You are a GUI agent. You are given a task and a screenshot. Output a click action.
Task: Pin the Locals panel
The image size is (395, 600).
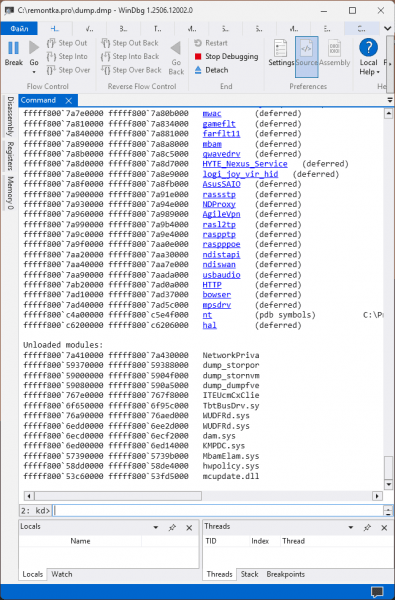click(172, 528)
